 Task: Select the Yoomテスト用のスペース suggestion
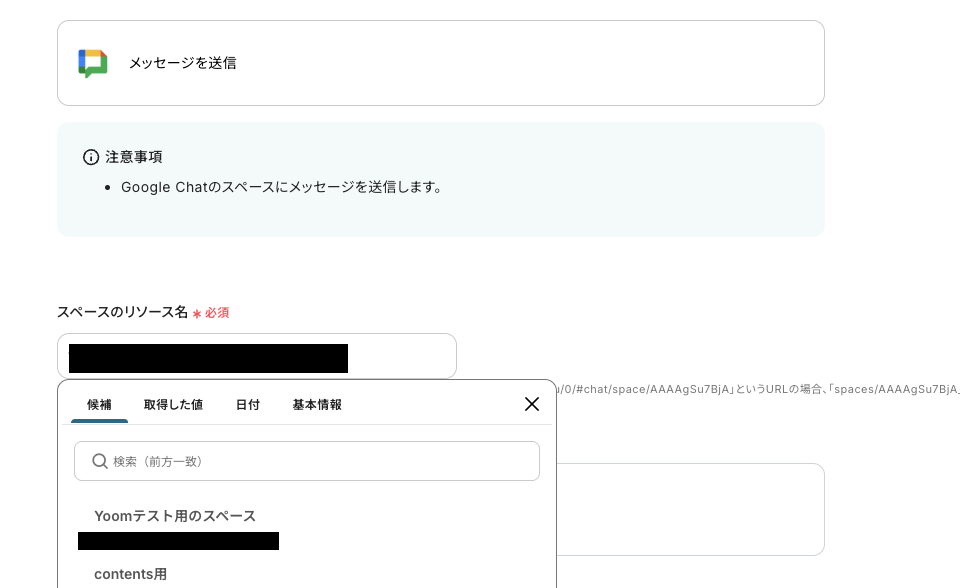click(x=175, y=516)
